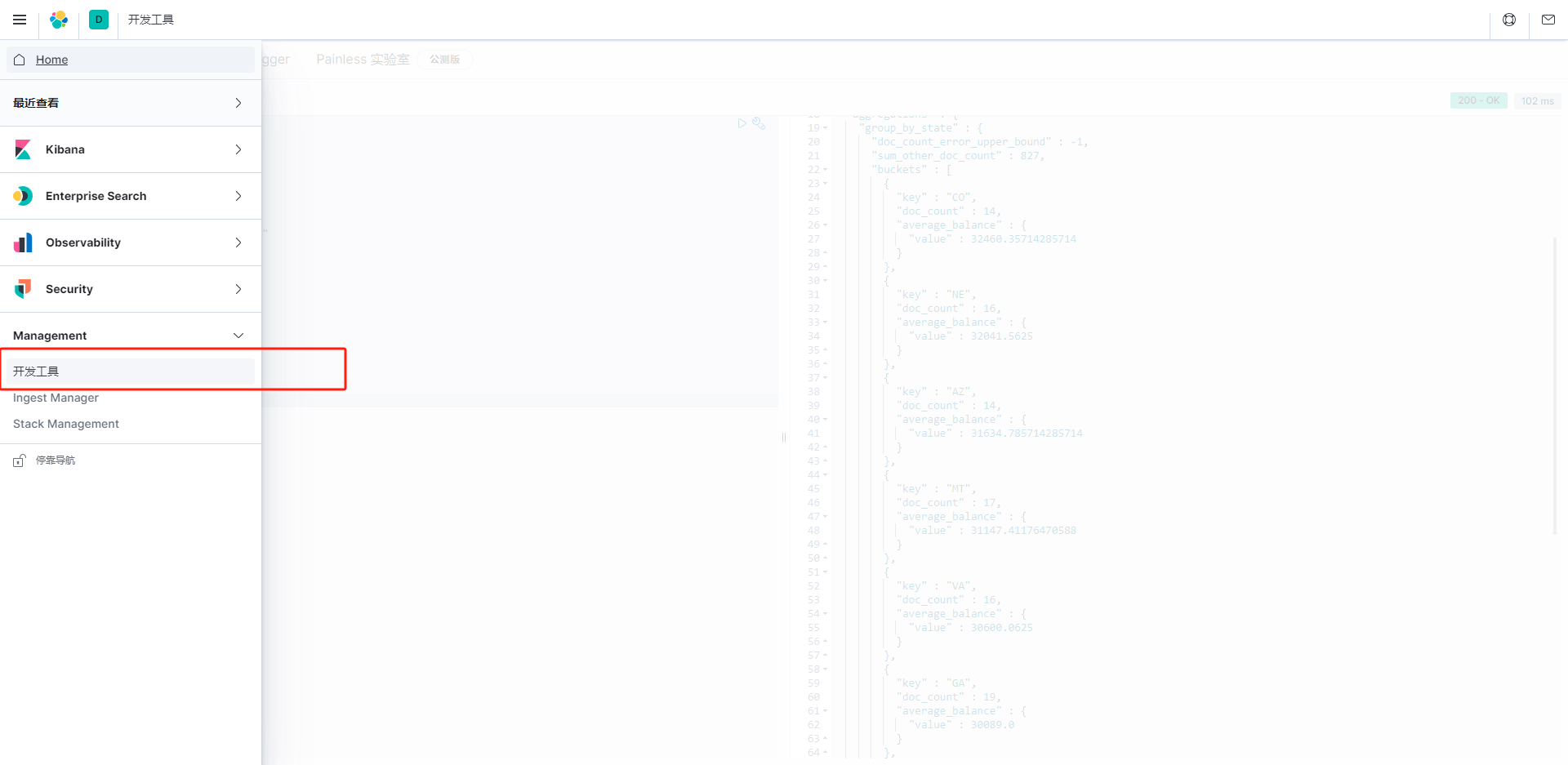Click the "doc_count_error_upper_bound" : -1 line
The image size is (1568, 765).
point(980,142)
